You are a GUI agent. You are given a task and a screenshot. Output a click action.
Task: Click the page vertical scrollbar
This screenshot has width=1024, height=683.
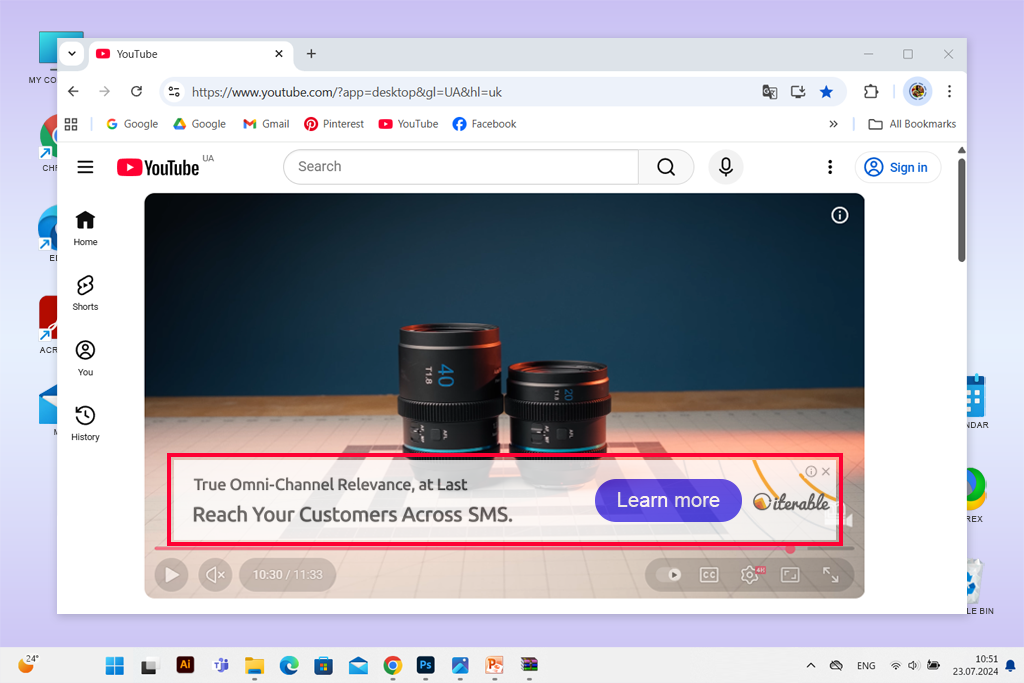tap(961, 209)
